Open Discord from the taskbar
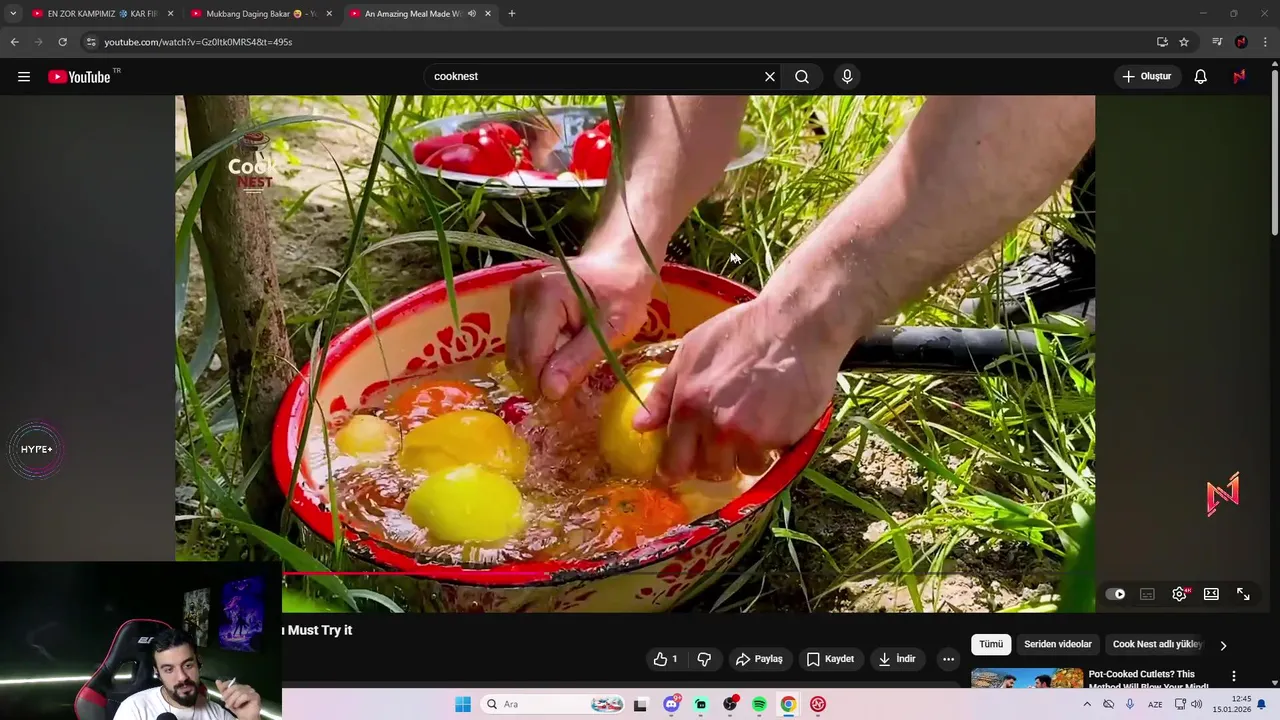The width and height of the screenshot is (1280, 720). coord(671,704)
